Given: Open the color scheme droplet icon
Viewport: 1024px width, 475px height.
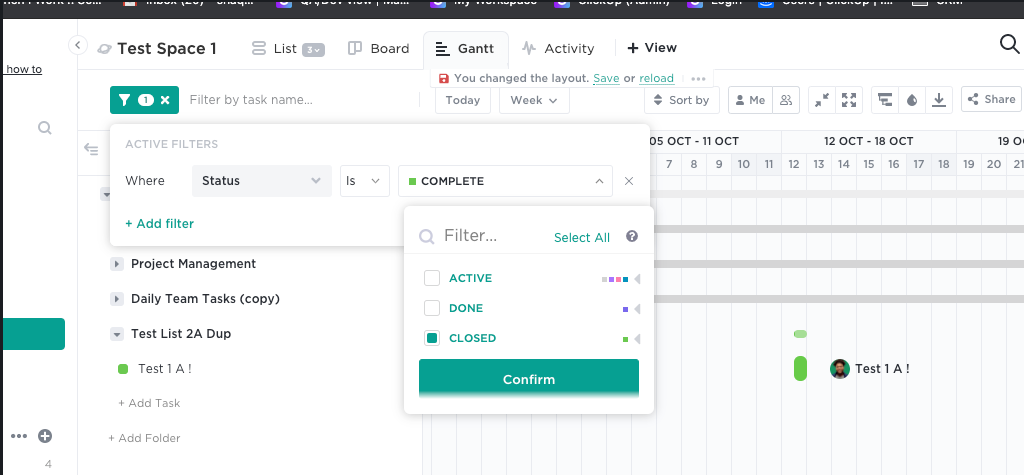Looking at the screenshot, I should coord(911,100).
